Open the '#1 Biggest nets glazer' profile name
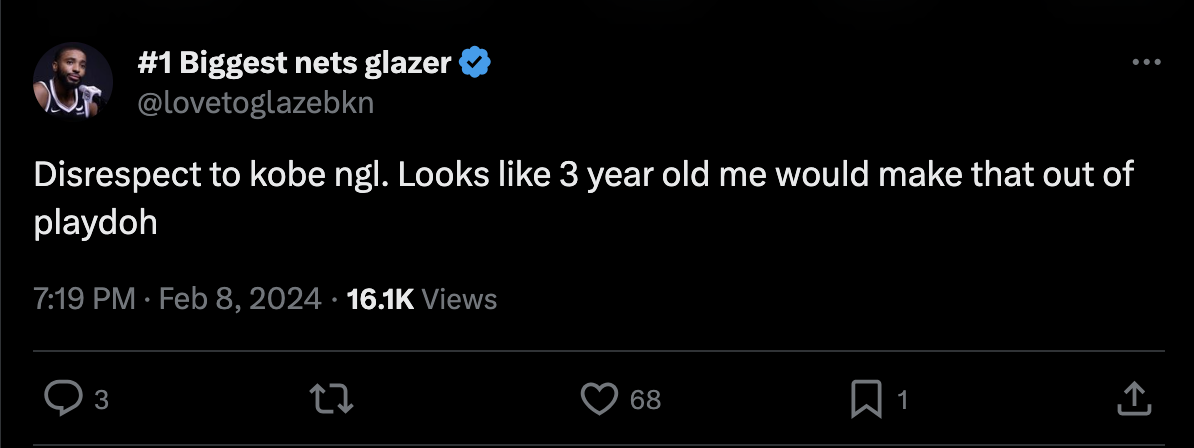This screenshot has width=1194, height=448. pos(295,65)
